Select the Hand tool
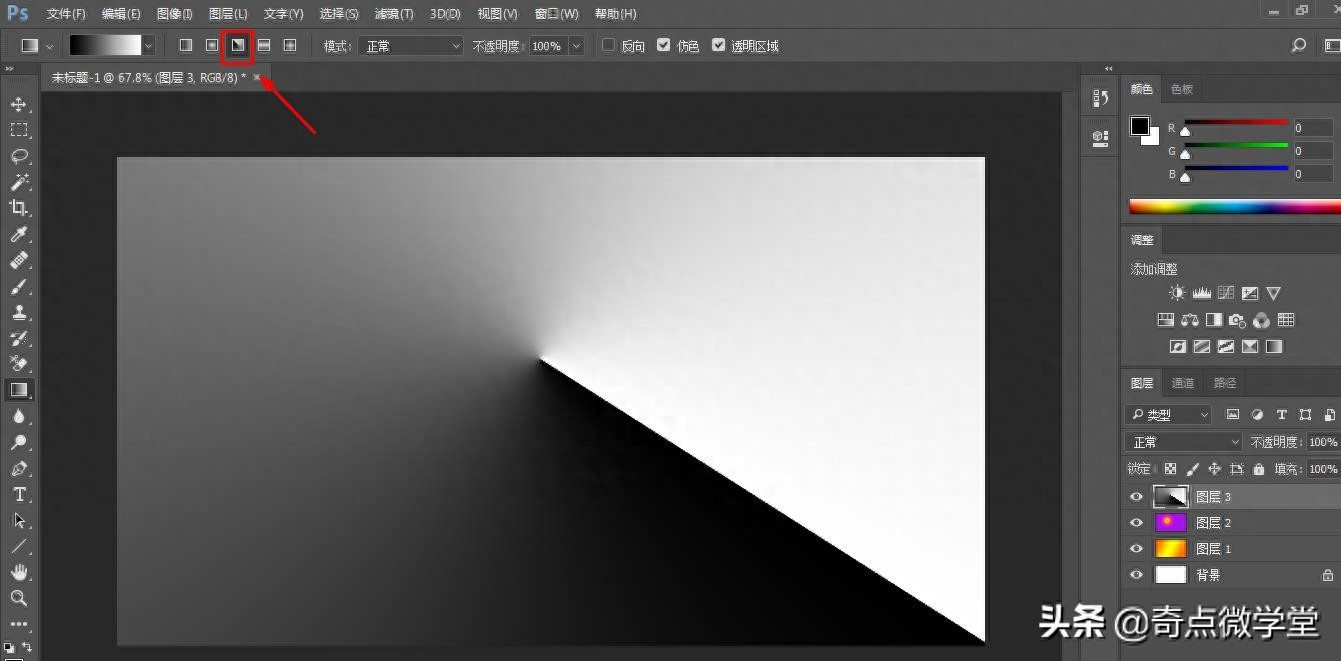 pos(18,572)
